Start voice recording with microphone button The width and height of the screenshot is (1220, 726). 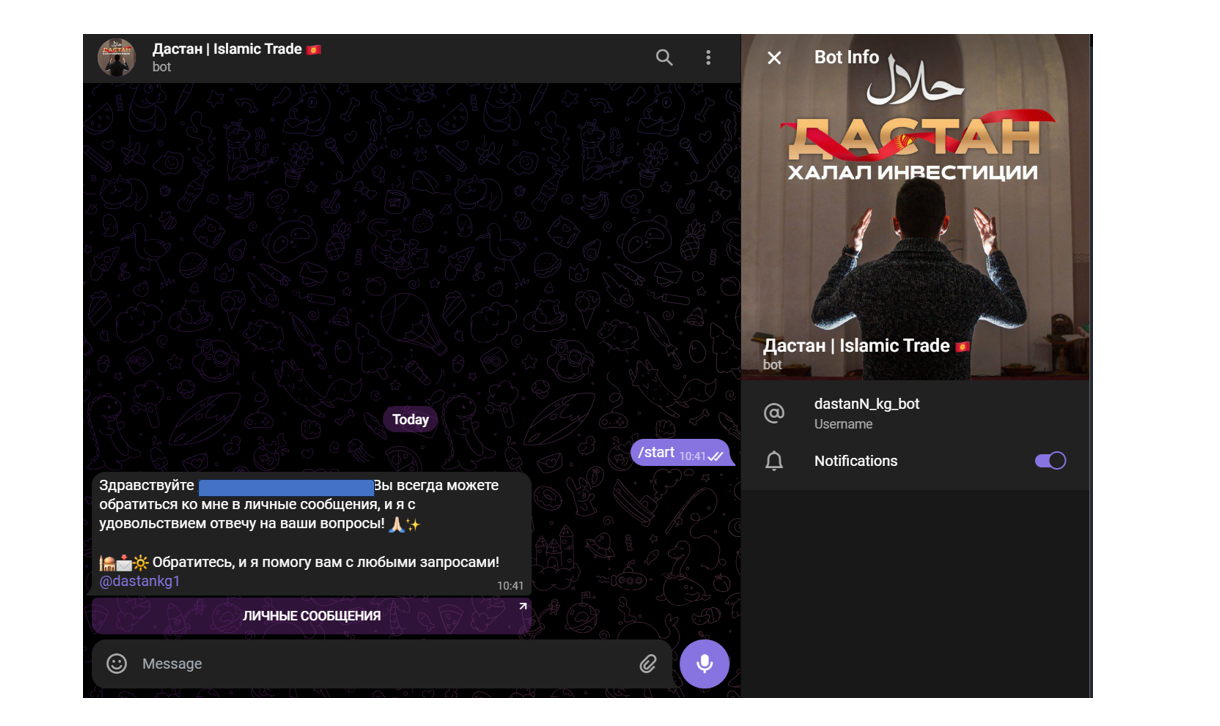[x=704, y=663]
